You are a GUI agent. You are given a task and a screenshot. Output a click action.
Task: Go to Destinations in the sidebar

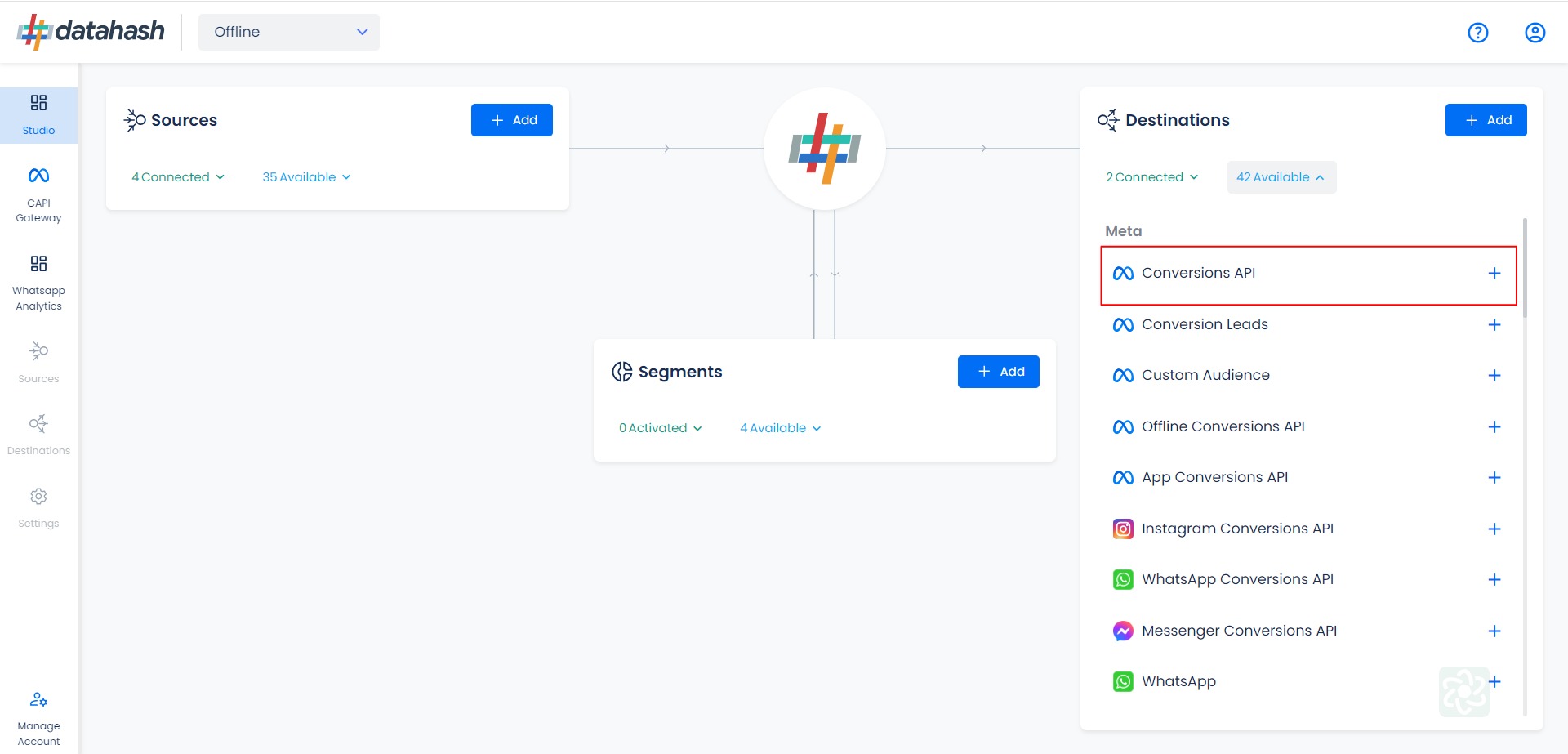(38, 435)
